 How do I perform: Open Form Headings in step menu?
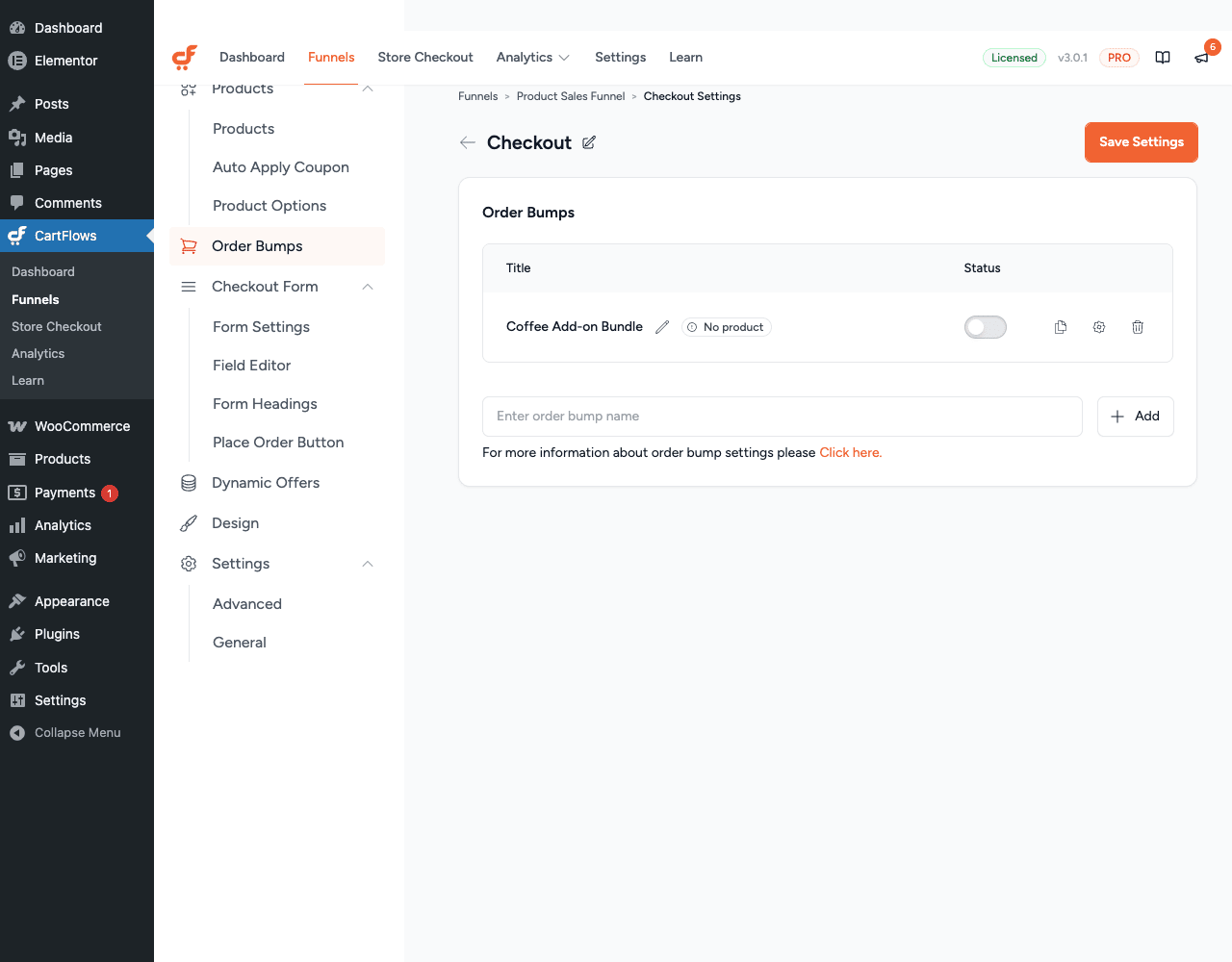pos(266,404)
